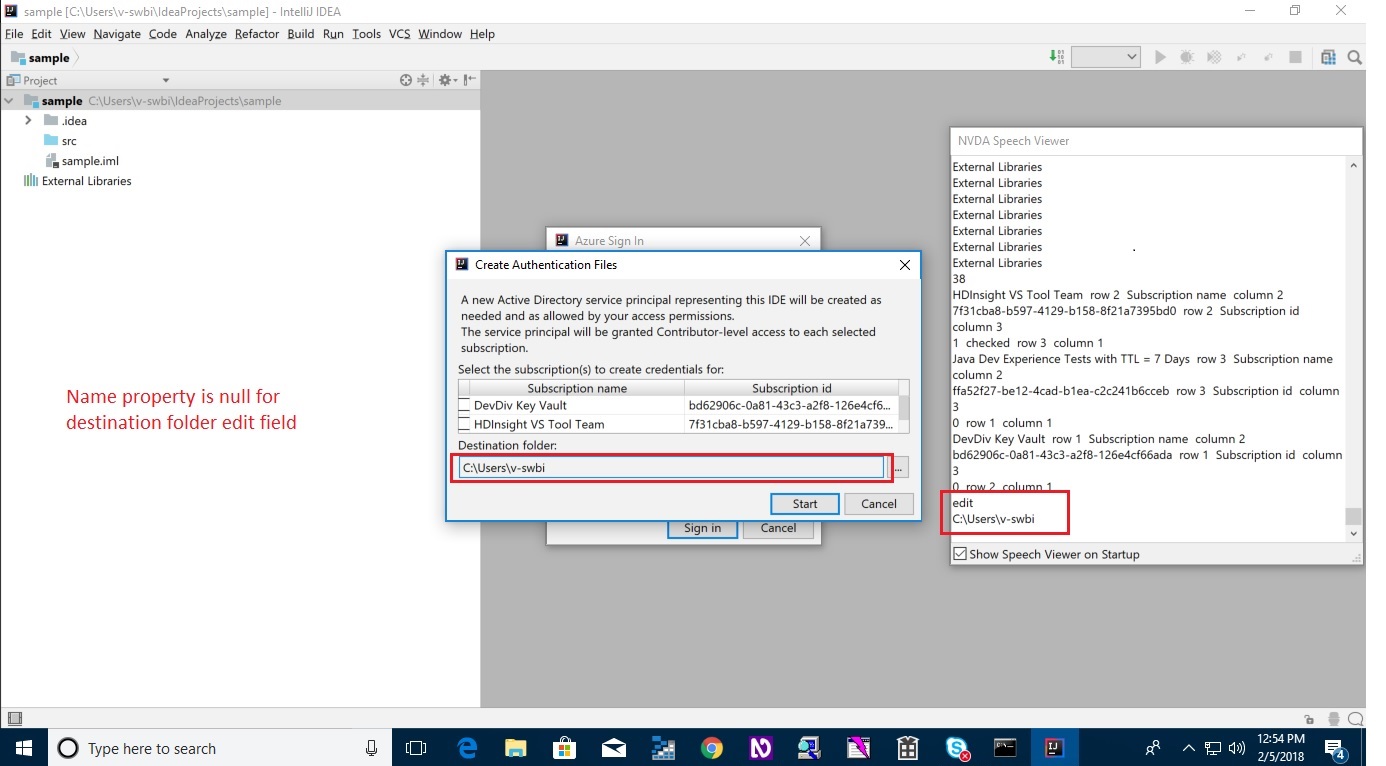
Task: Collapse the sample project root node
Action: pos(9,100)
